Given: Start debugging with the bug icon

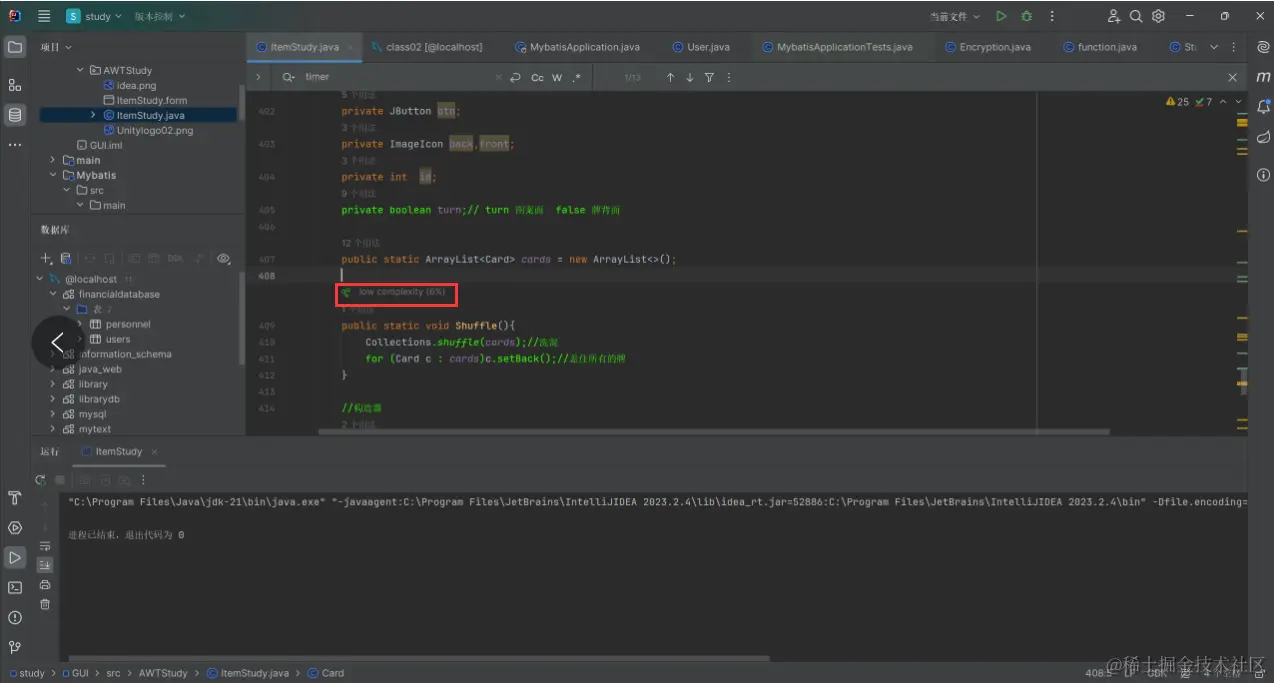Looking at the screenshot, I should click(x=1026, y=16).
